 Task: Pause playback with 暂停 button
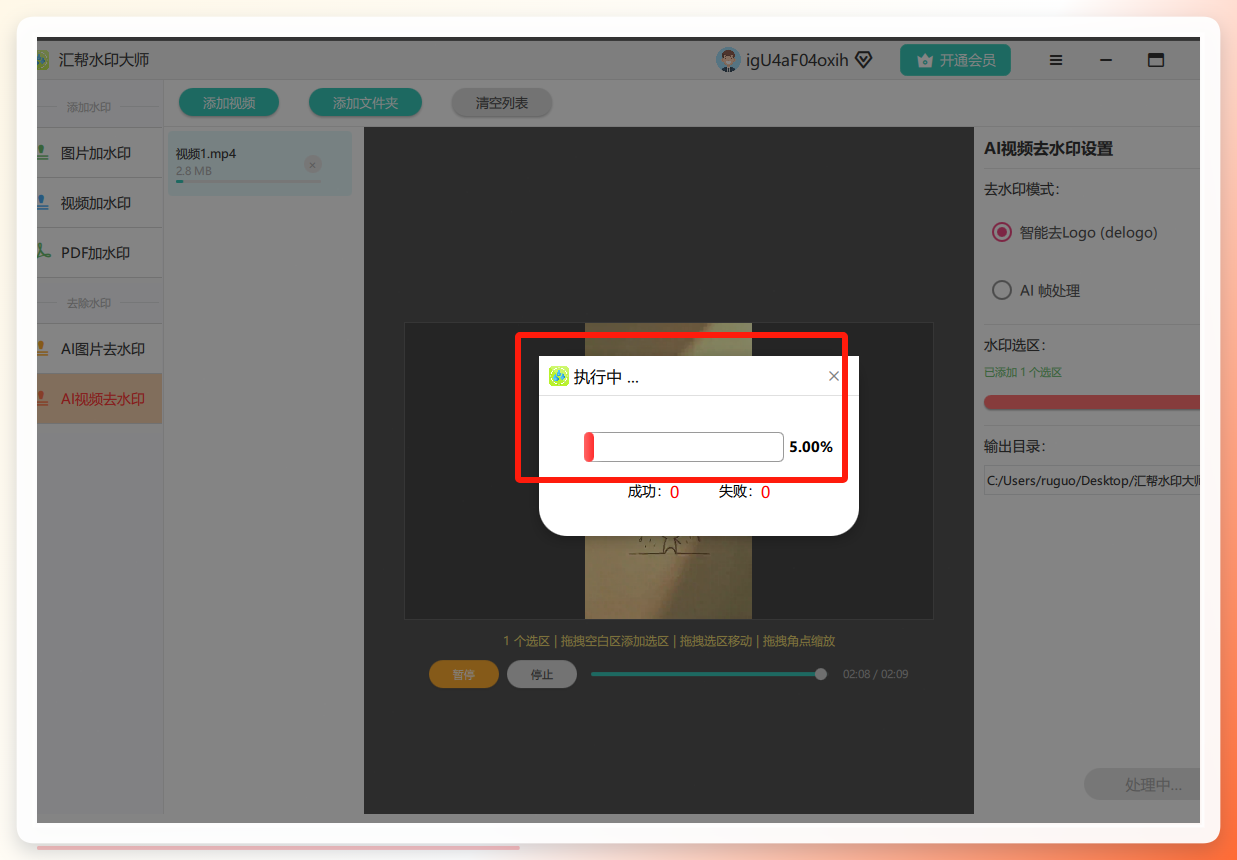pyautogui.click(x=464, y=674)
